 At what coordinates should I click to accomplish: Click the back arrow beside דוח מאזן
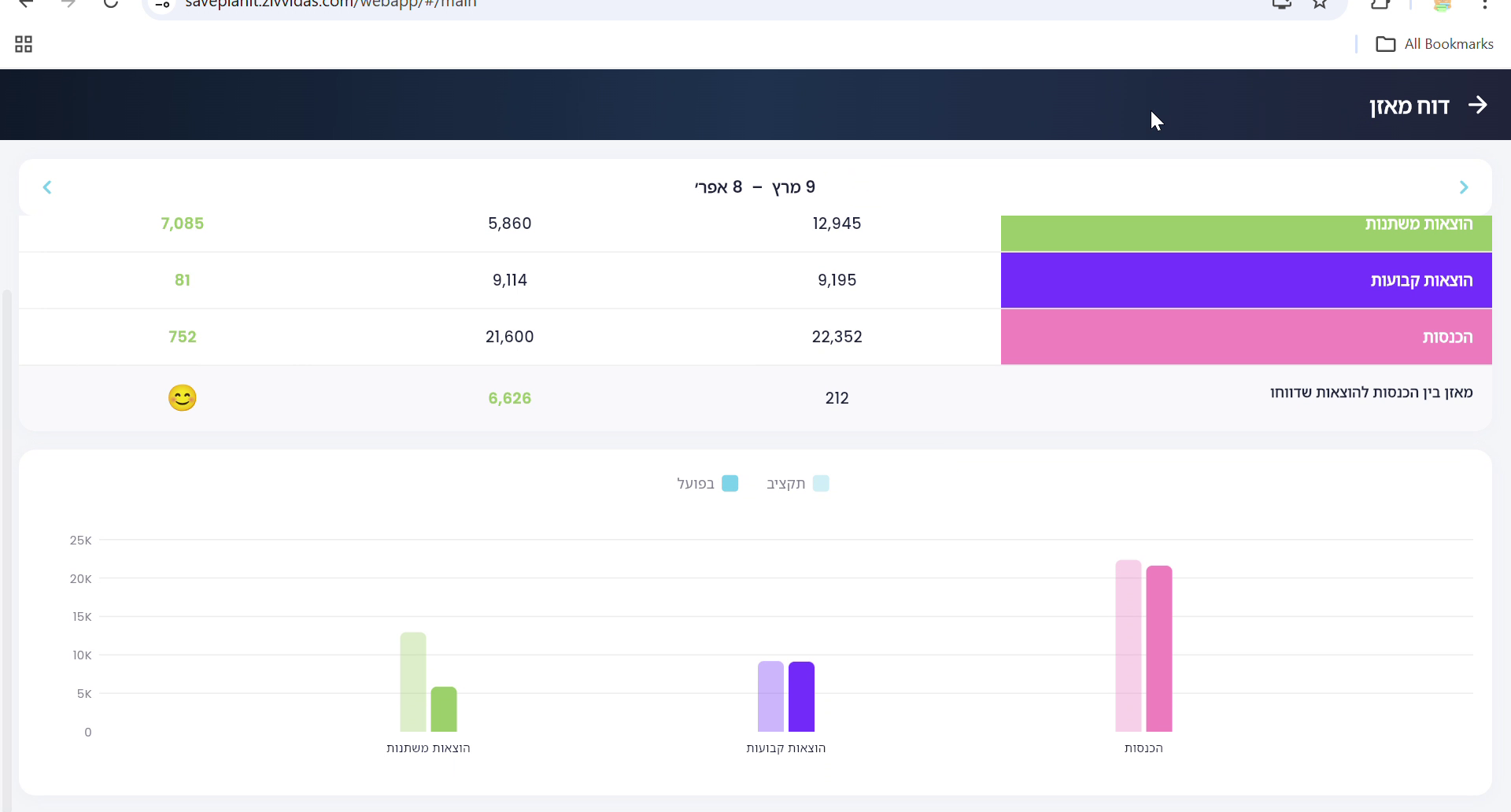coord(1477,105)
